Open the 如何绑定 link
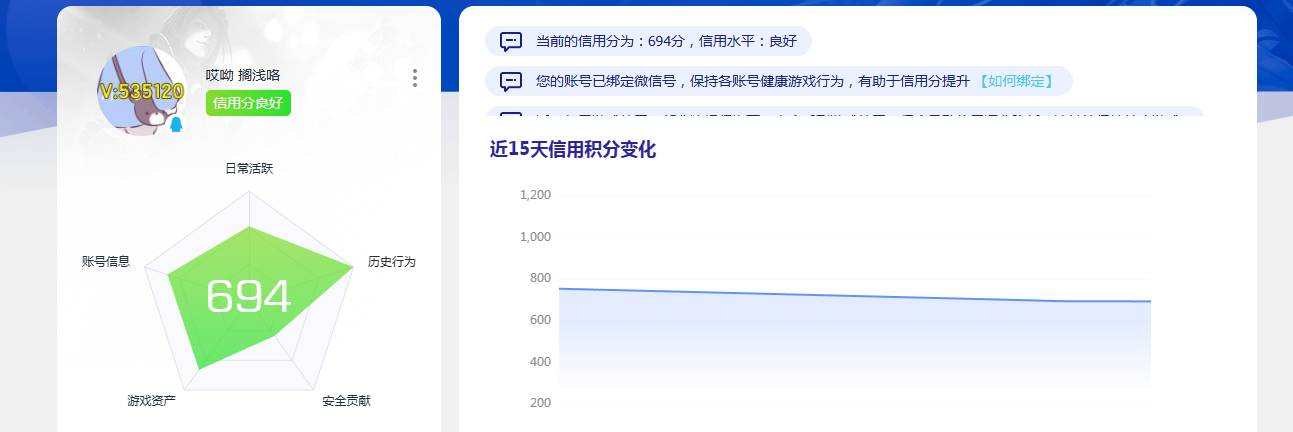Image resolution: width=1293 pixels, height=432 pixels. 1015,81
